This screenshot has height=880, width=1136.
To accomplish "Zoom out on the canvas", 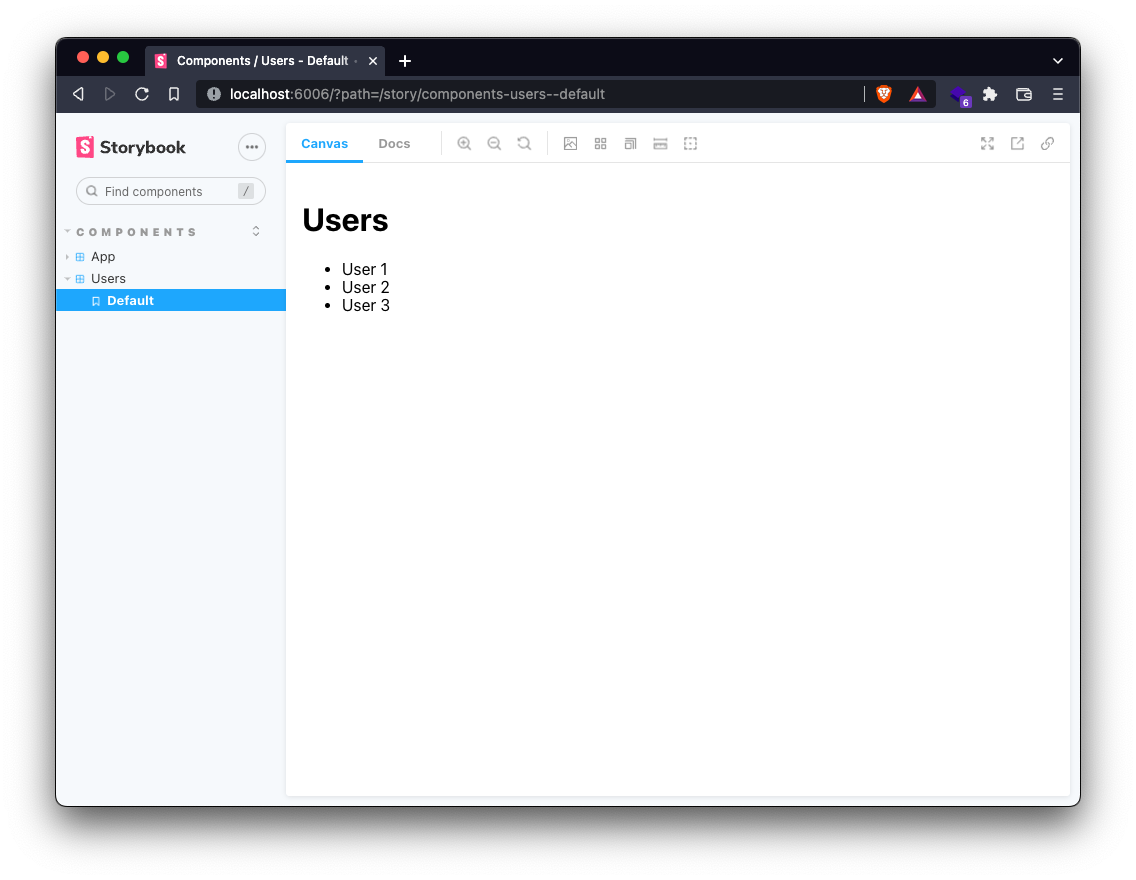I will click(494, 143).
